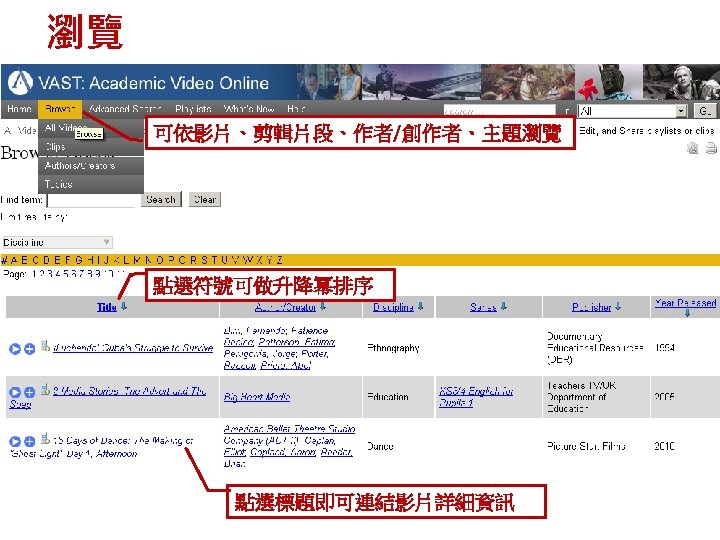Sort by Publisher using arrow icon
The height and width of the screenshot is (540, 720).
pyautogui.click(x=618, y=306)
